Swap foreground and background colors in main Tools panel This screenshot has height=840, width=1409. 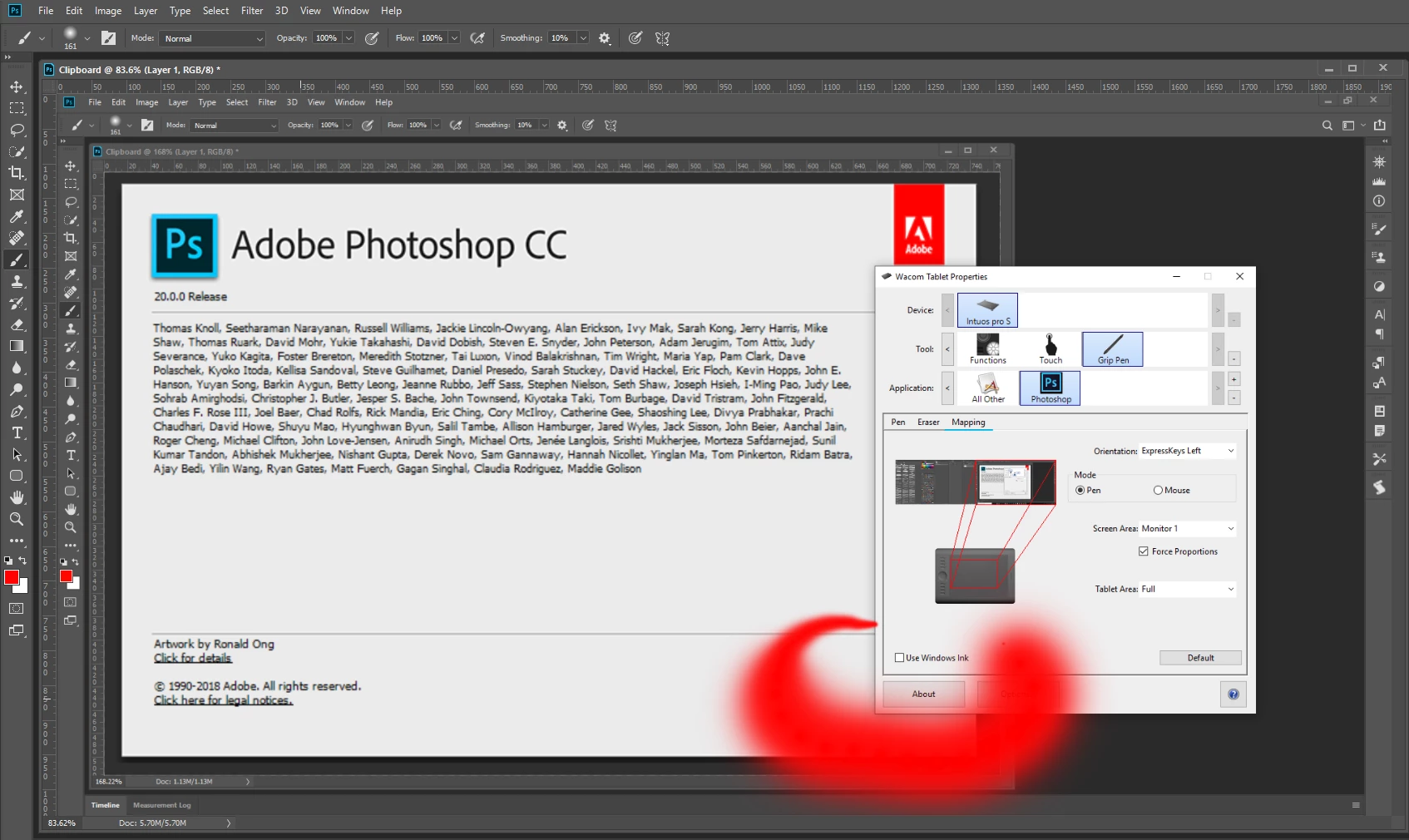(x=22, y=561)
